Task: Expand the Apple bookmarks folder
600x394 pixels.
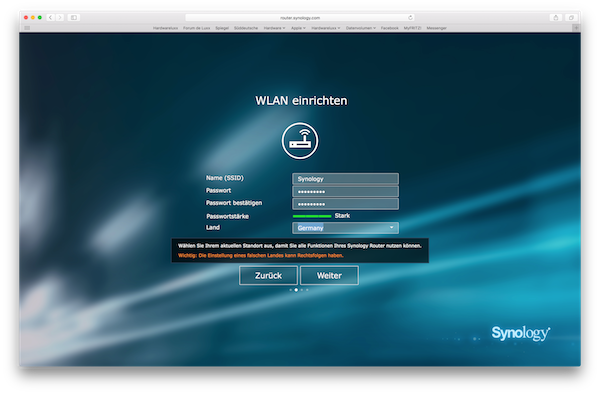Action: 298,28
